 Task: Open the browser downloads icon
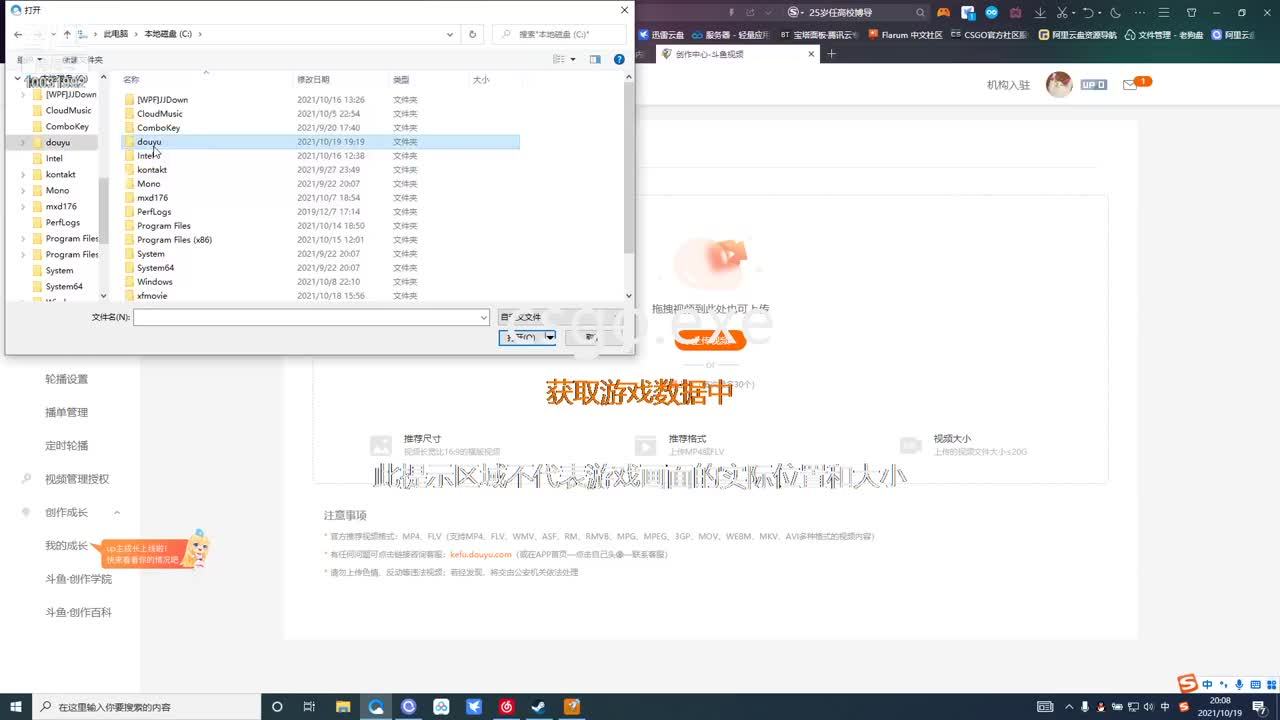click(x=1040, y=13)
